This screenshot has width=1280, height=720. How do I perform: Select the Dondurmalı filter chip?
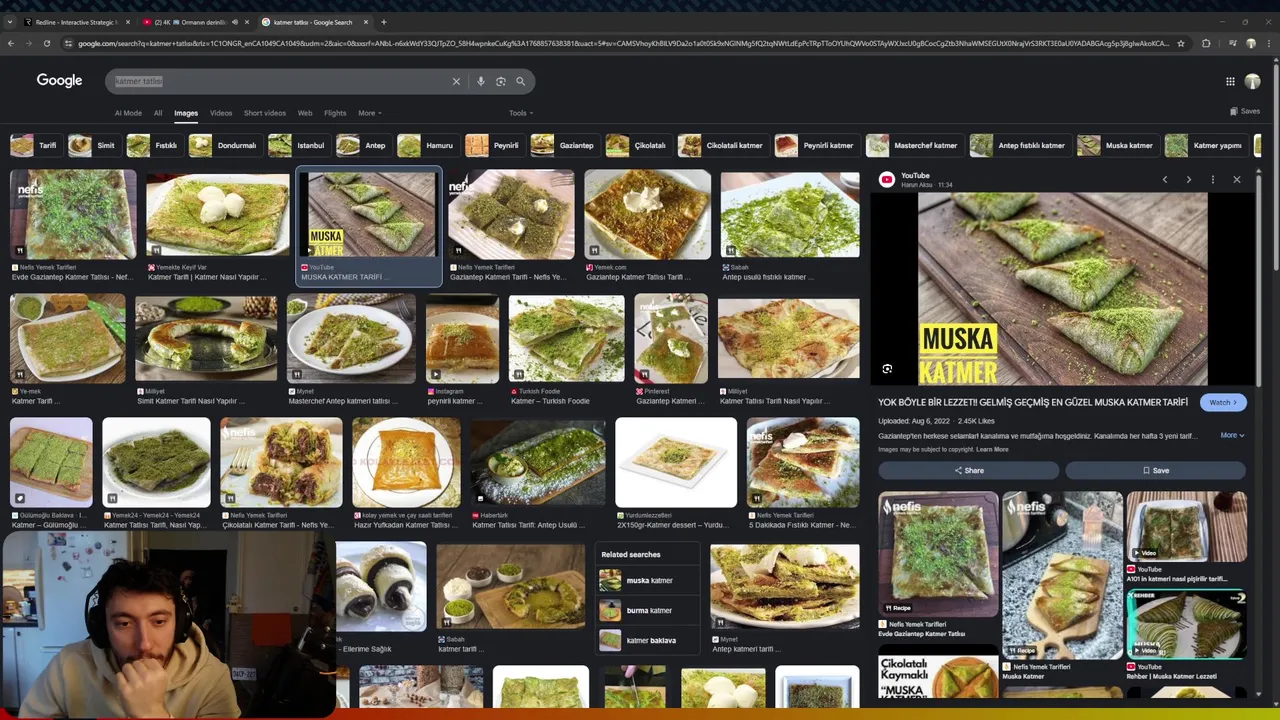[225, 145]
